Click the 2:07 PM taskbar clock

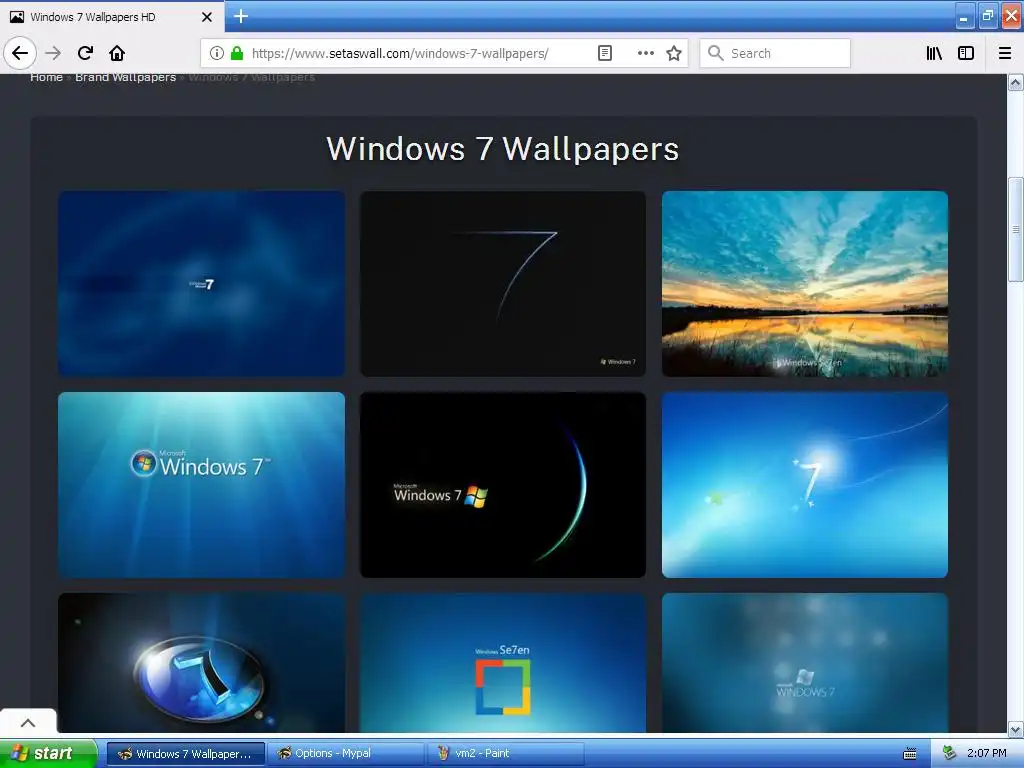[987, 754]
